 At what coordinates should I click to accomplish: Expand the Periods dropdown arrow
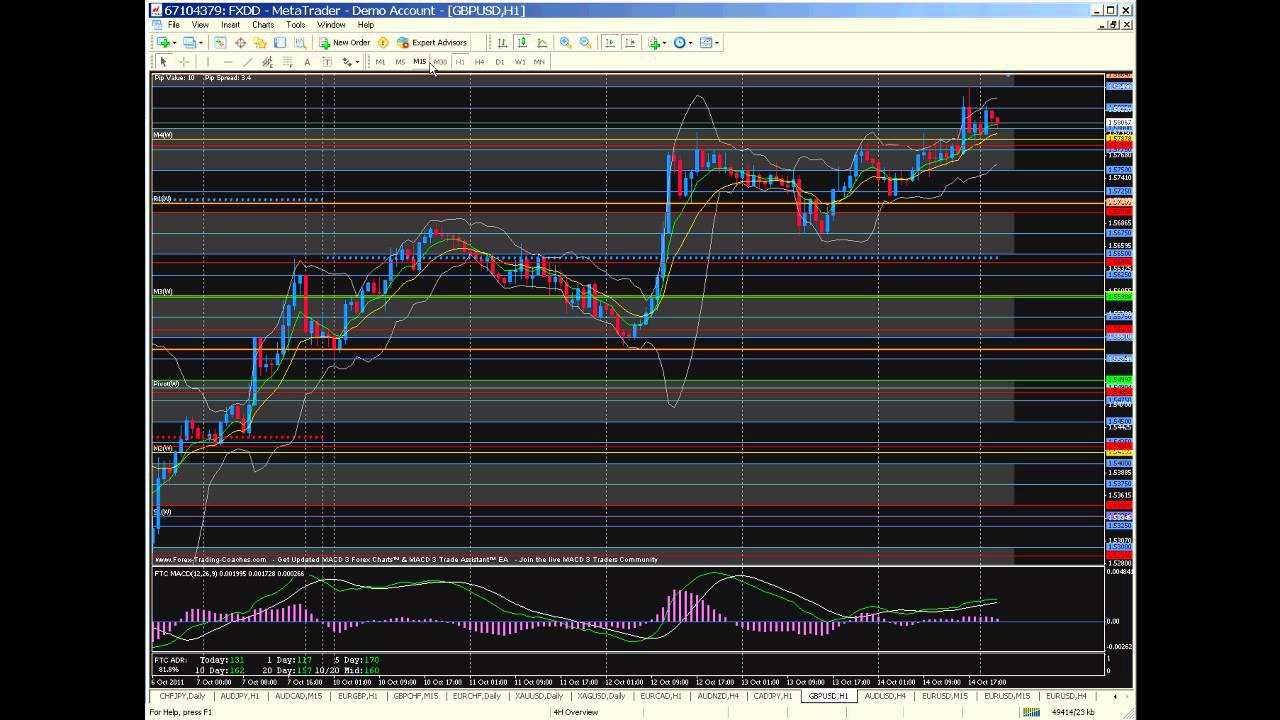pyautogui.click(x=690, y=43)
